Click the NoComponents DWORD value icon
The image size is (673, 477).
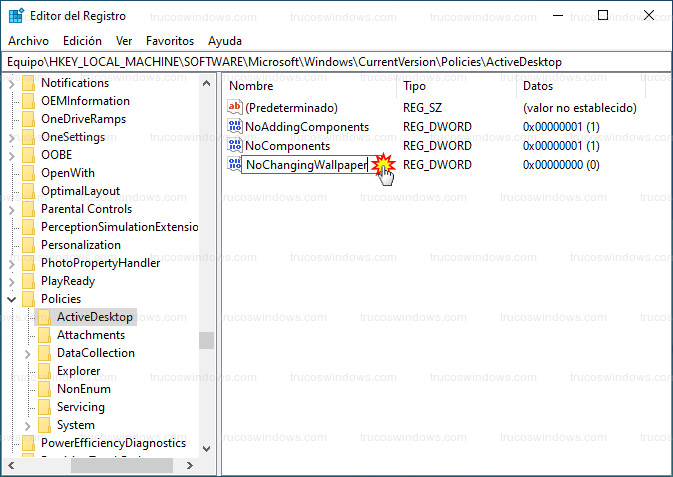coord(235,146)
